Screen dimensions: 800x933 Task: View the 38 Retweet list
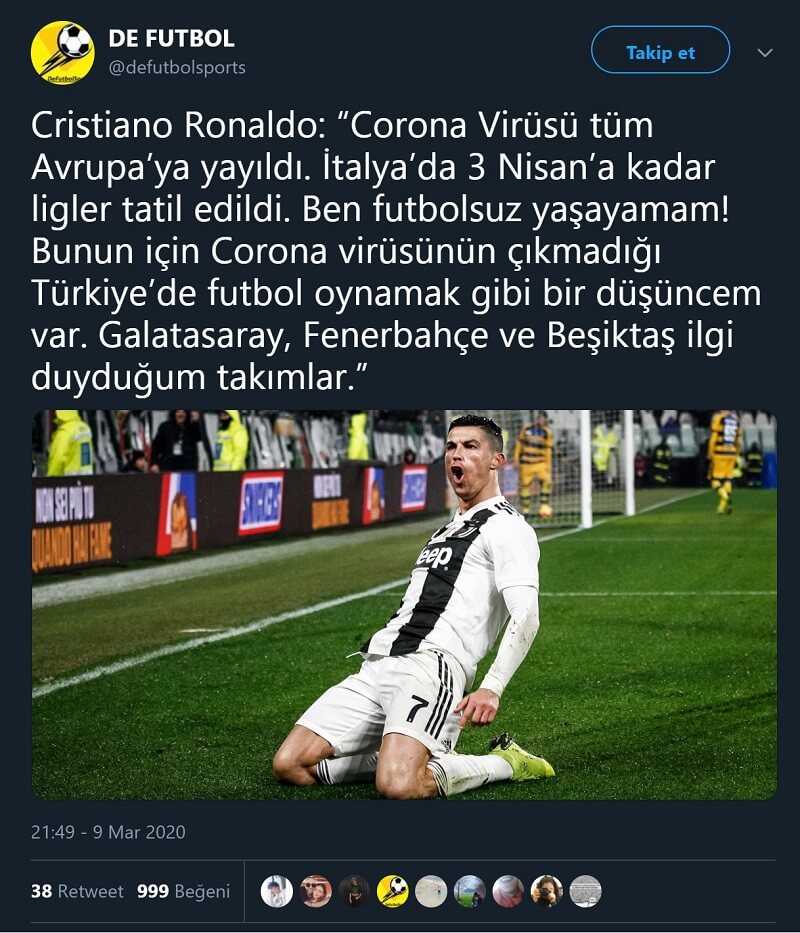[77, 891]
